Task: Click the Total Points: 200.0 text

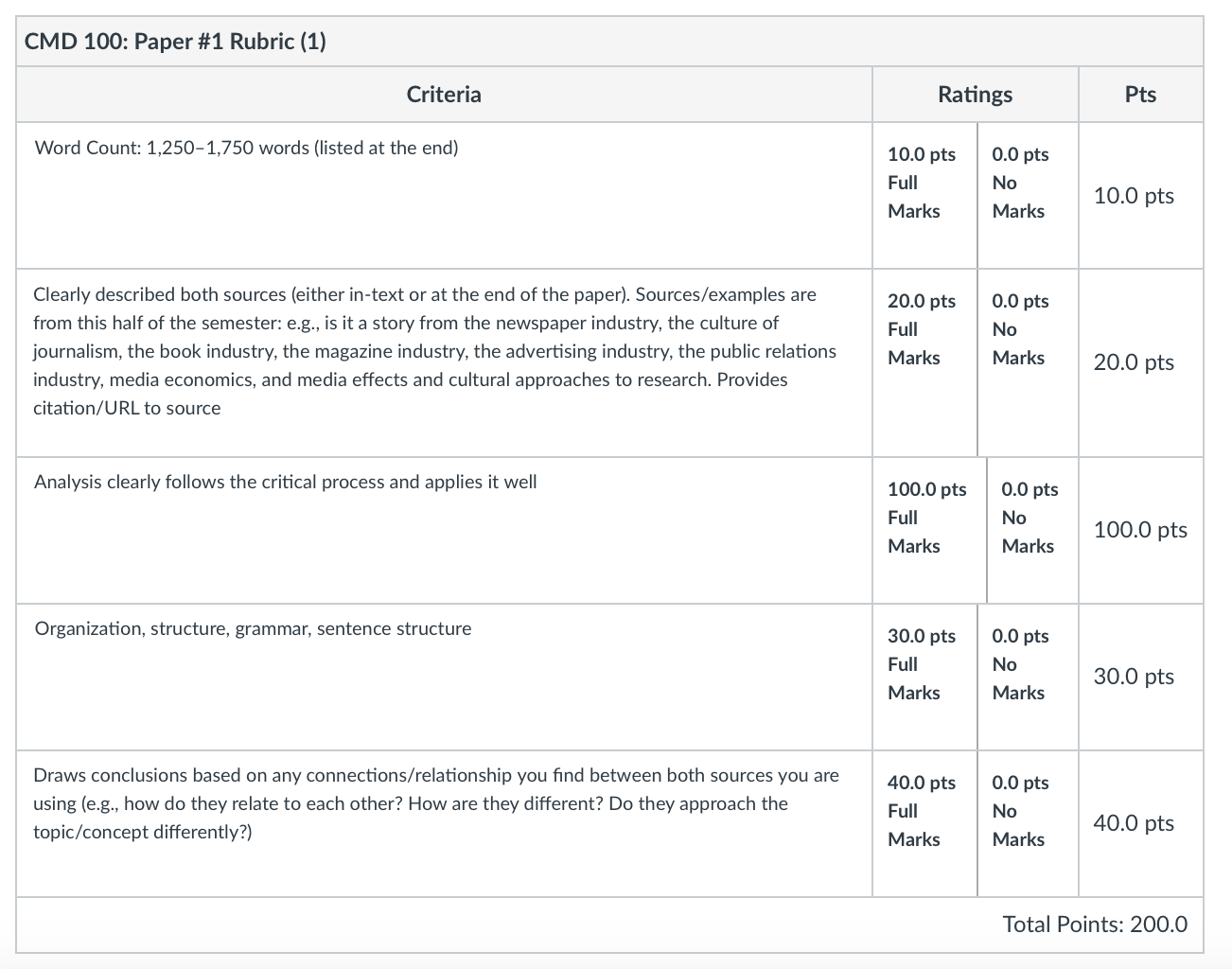Action: (x=1095, y=925)
